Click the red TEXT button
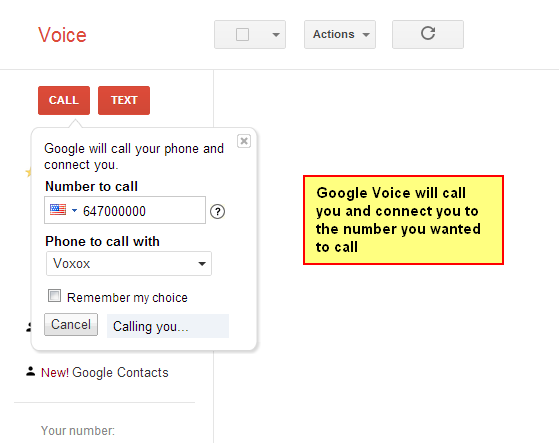Image resolution: width=559 pixels, height=443 pixels. (x=124, y=100)
